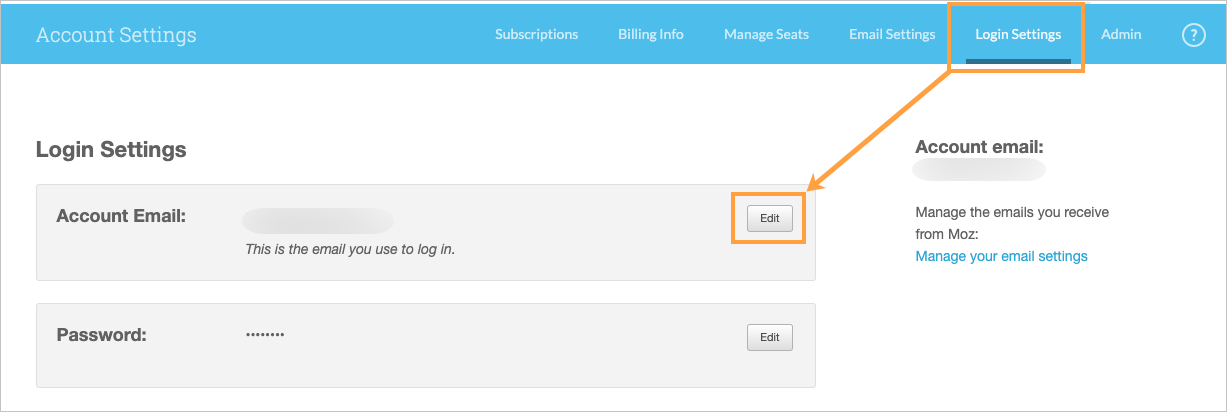Click the 'This is the email you use' note
The height and width of the screenshot is (412, 1227).
coord(350,249)
